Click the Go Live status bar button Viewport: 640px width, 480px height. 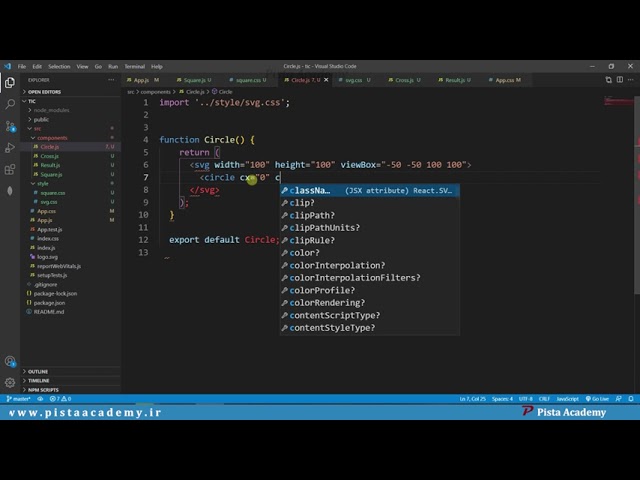(x=597, y=399)
